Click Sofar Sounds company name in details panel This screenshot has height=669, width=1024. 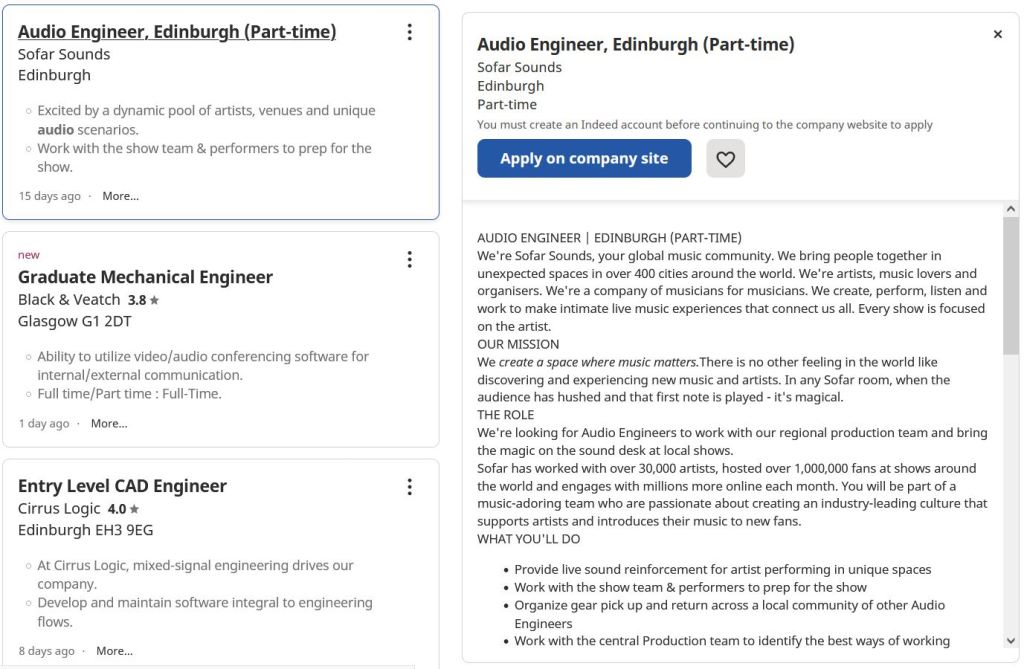click(x=519, y=67)
